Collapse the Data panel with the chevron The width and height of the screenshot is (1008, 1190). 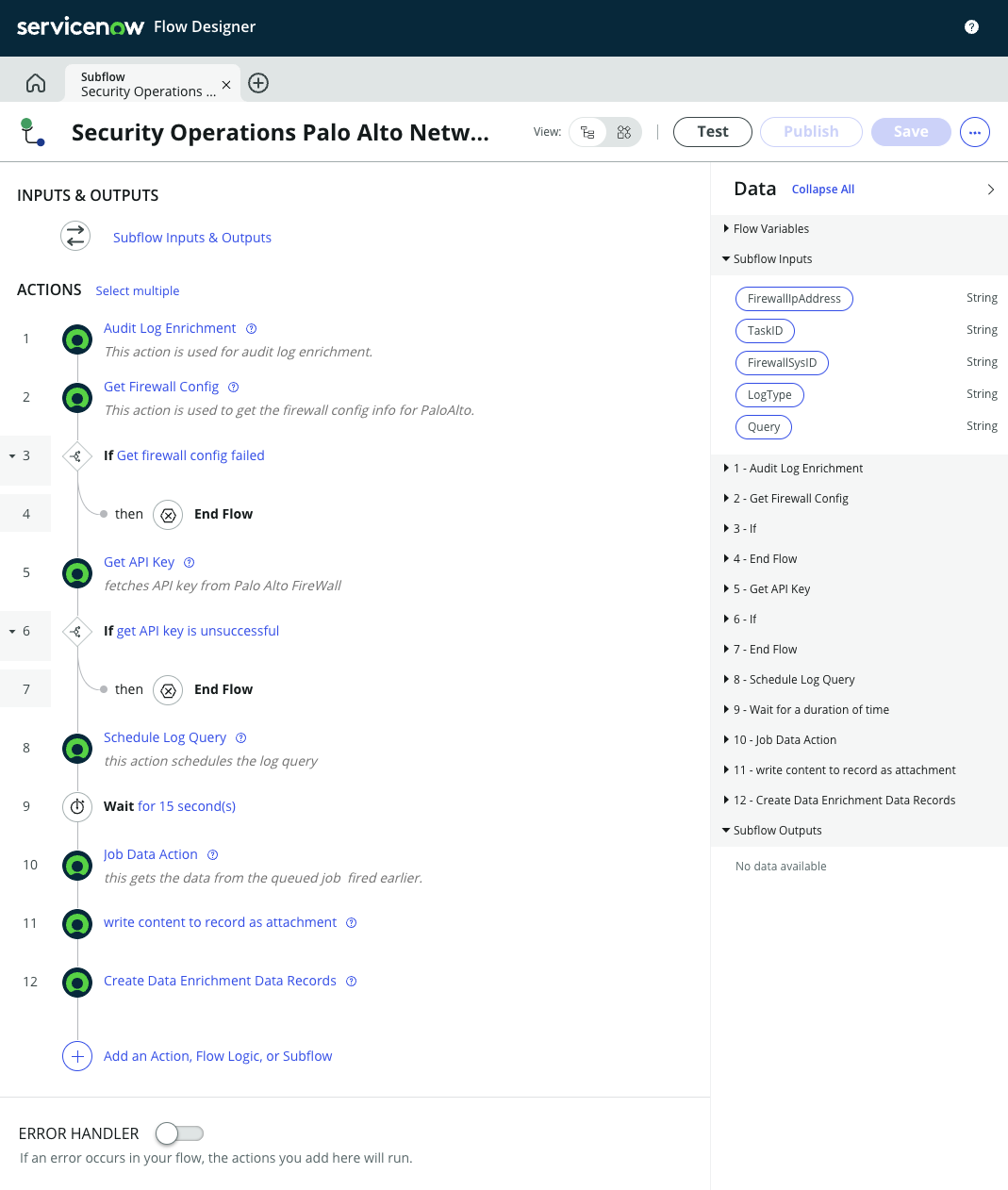(990, 190)
